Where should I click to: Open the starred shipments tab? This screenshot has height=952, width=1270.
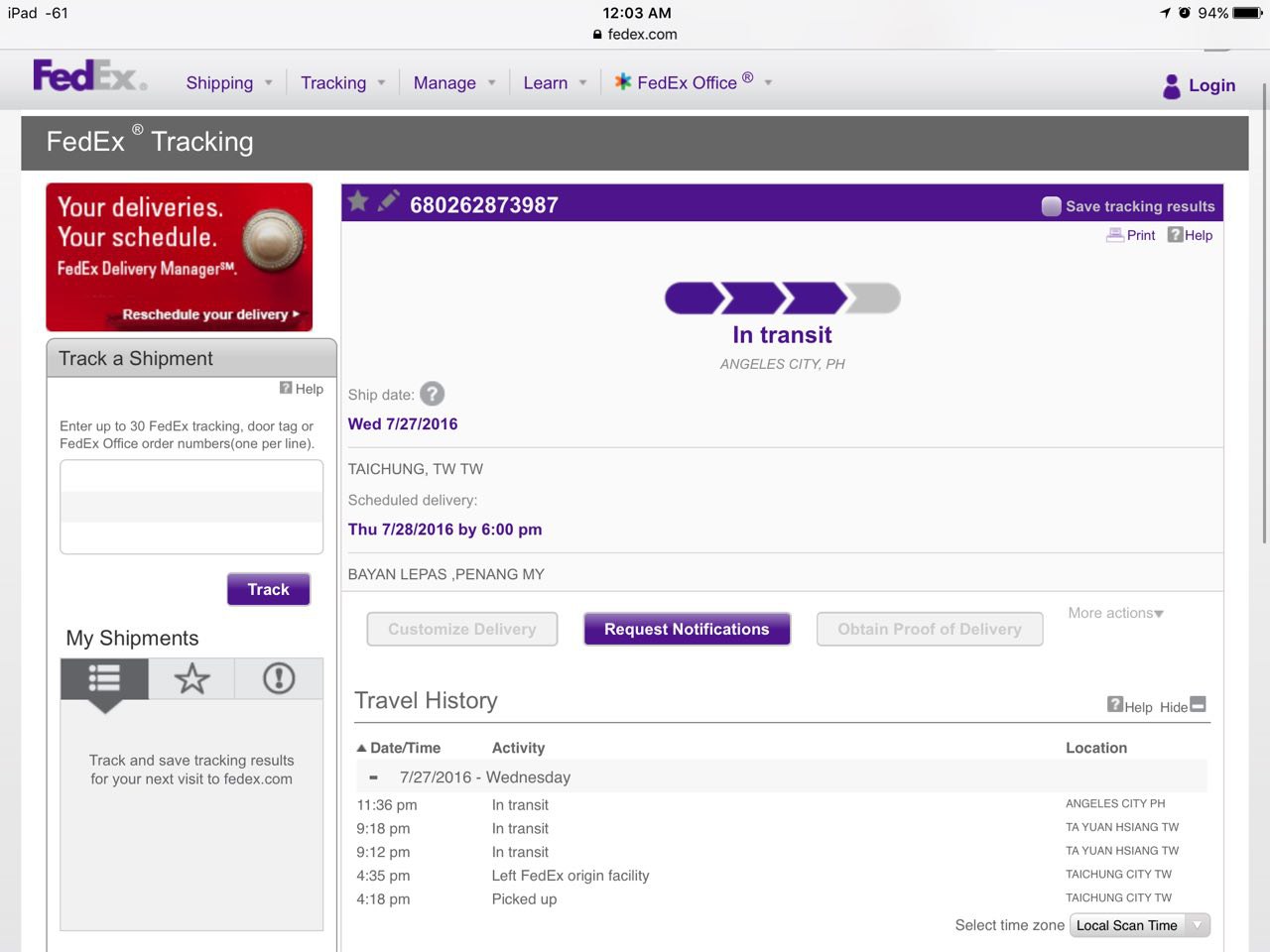click(x=191, y=679)
